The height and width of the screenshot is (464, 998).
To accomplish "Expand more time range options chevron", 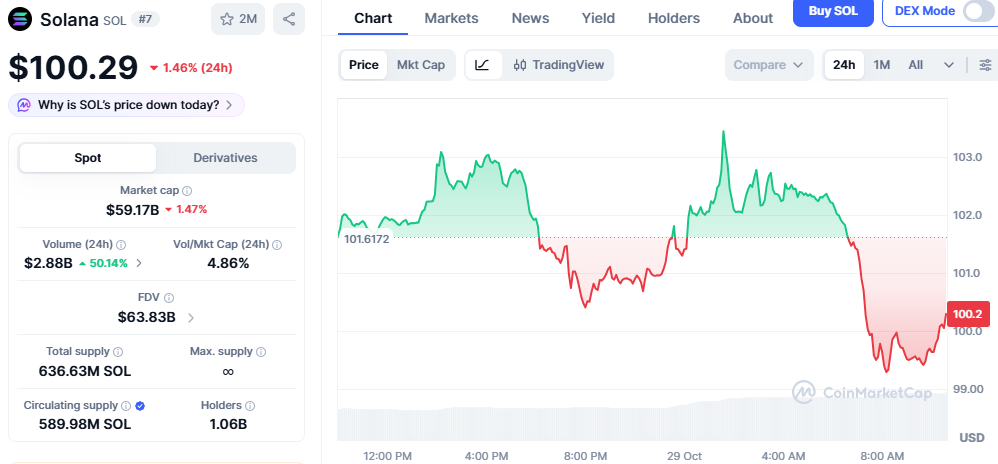I will coord(949,65).
